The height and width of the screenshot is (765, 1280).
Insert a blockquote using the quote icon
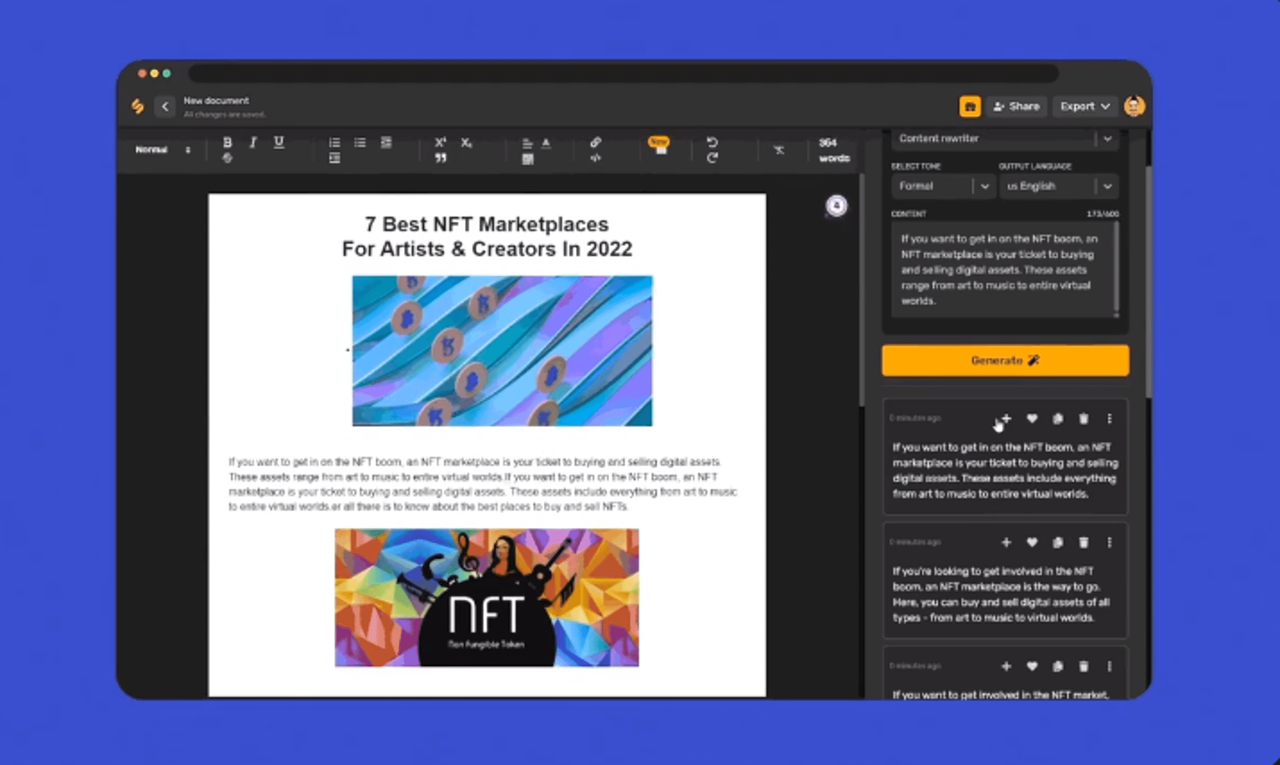click(440, 158)
